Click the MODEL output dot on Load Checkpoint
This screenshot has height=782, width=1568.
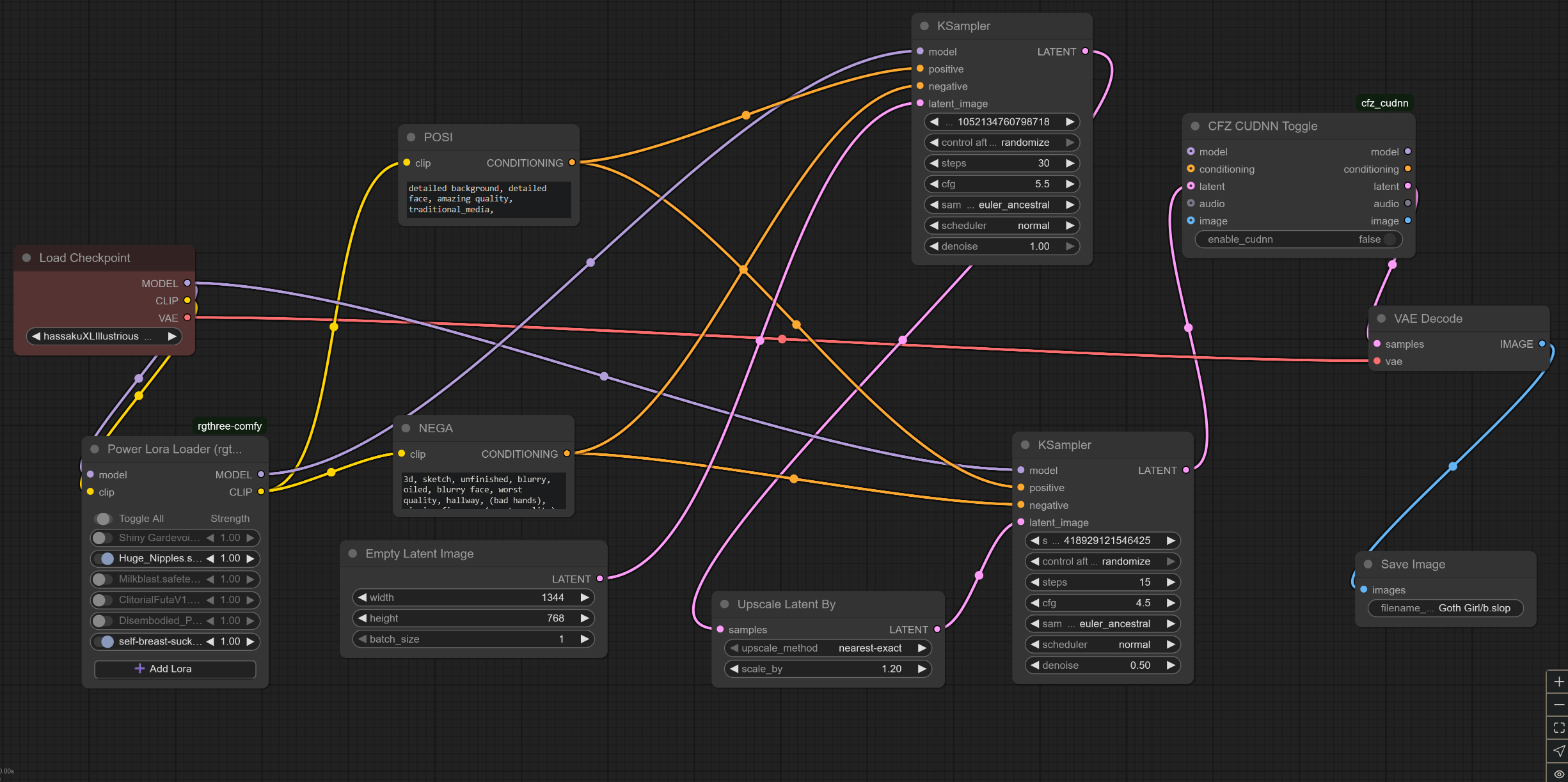tap(187, 283)
